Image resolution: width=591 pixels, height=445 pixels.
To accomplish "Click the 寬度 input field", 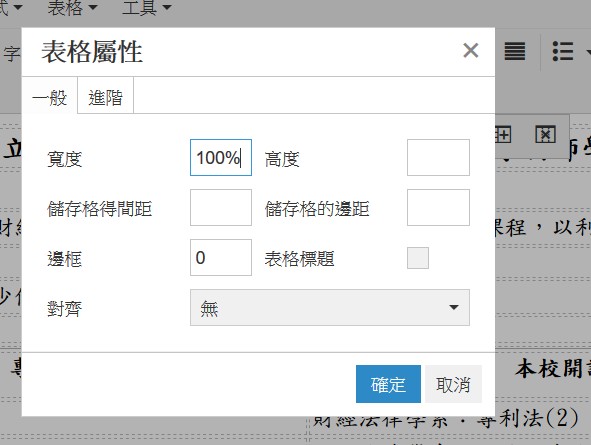I will click(221, 158).
